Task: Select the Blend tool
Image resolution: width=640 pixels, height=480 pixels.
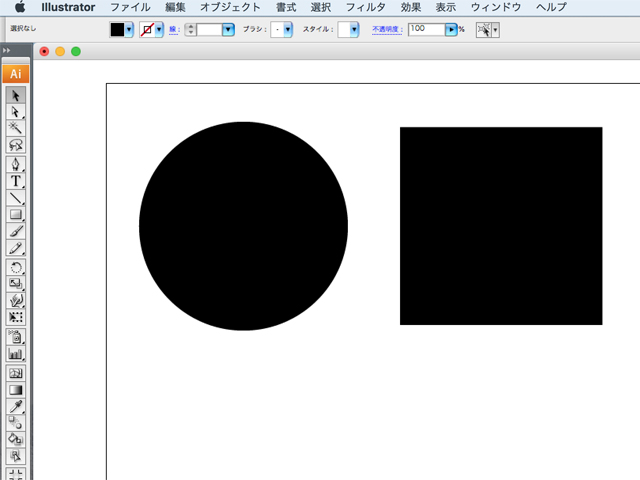Action: point(16,423)
